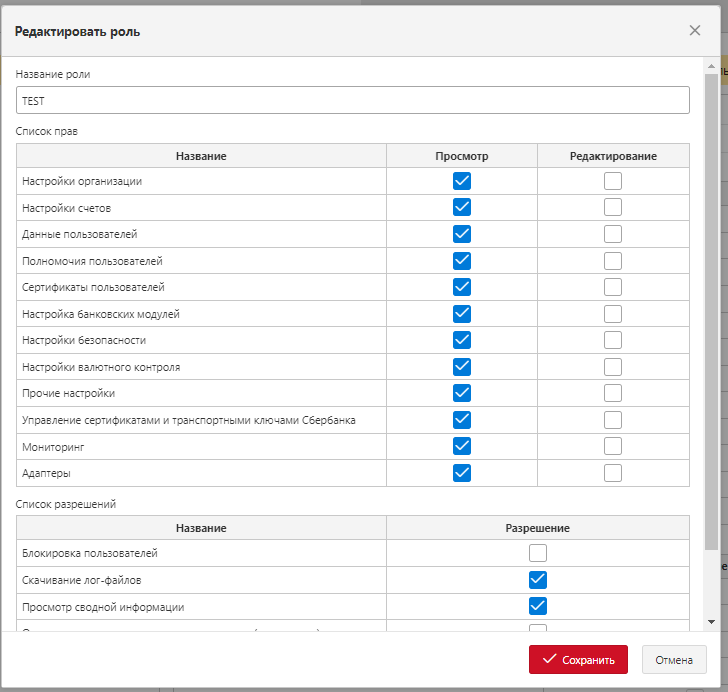
Task: Uncheck Разрешение for Скачивание лог-файлов
Action: [538, 580]
